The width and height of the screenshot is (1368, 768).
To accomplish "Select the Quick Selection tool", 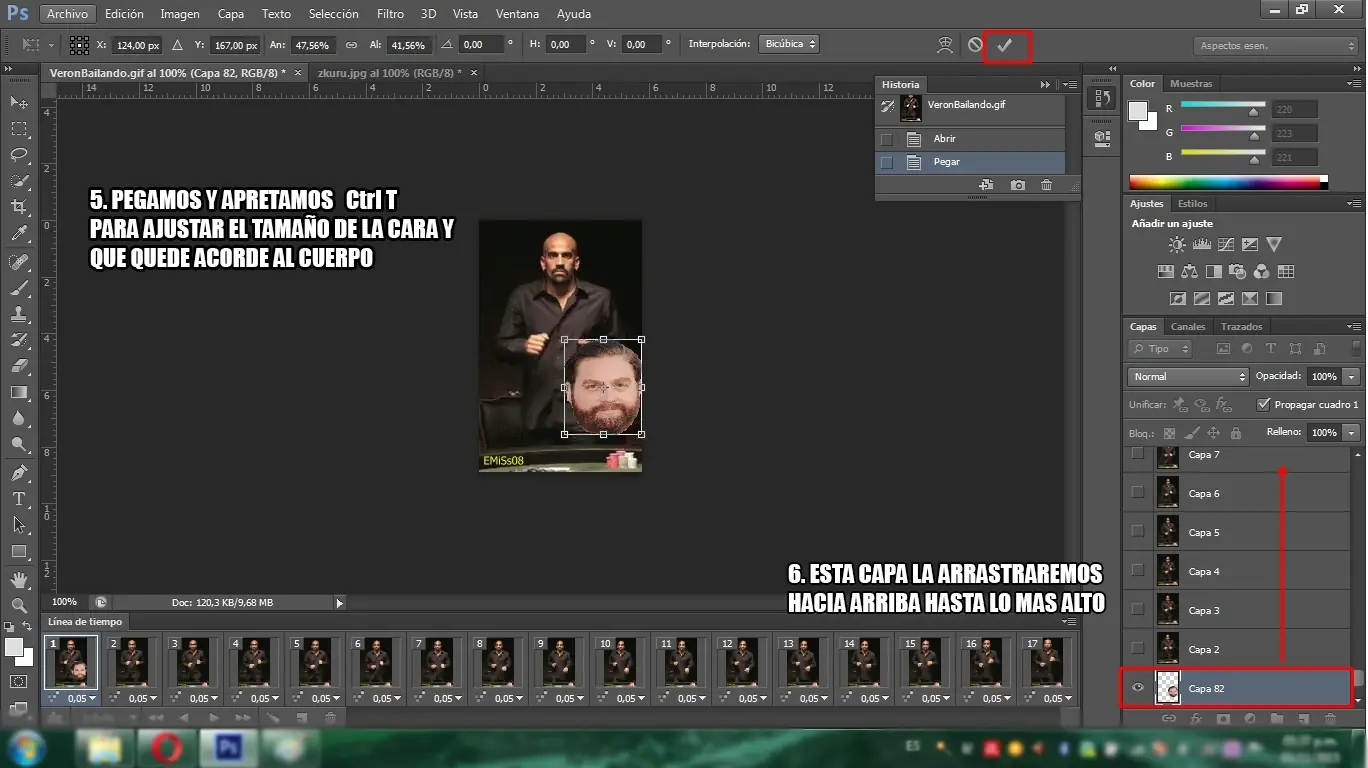I will [x=19, y=181].
